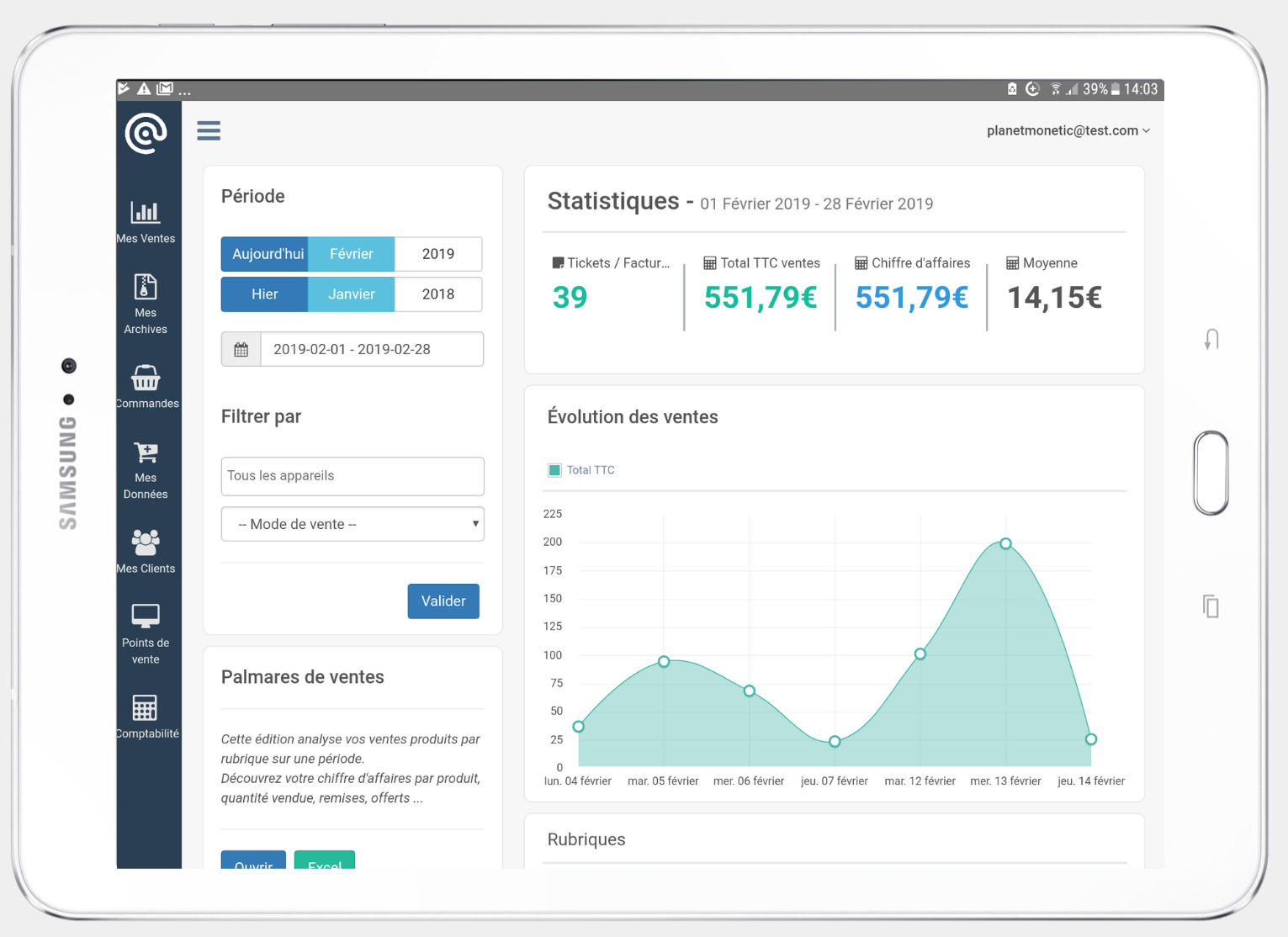
Task: Open the Mode de vente dropdown
Action: 352,524
